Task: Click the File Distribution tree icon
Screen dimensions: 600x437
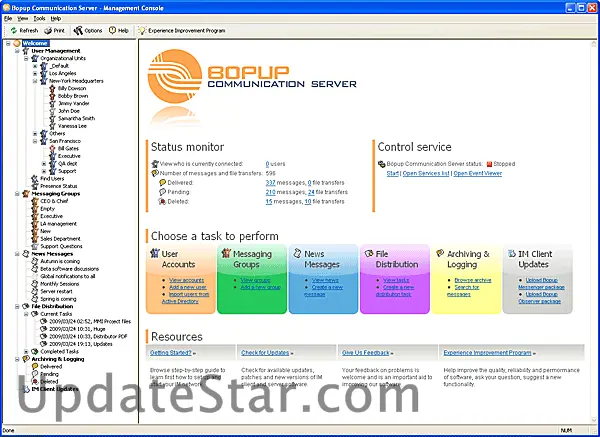Action: (26, 307)
